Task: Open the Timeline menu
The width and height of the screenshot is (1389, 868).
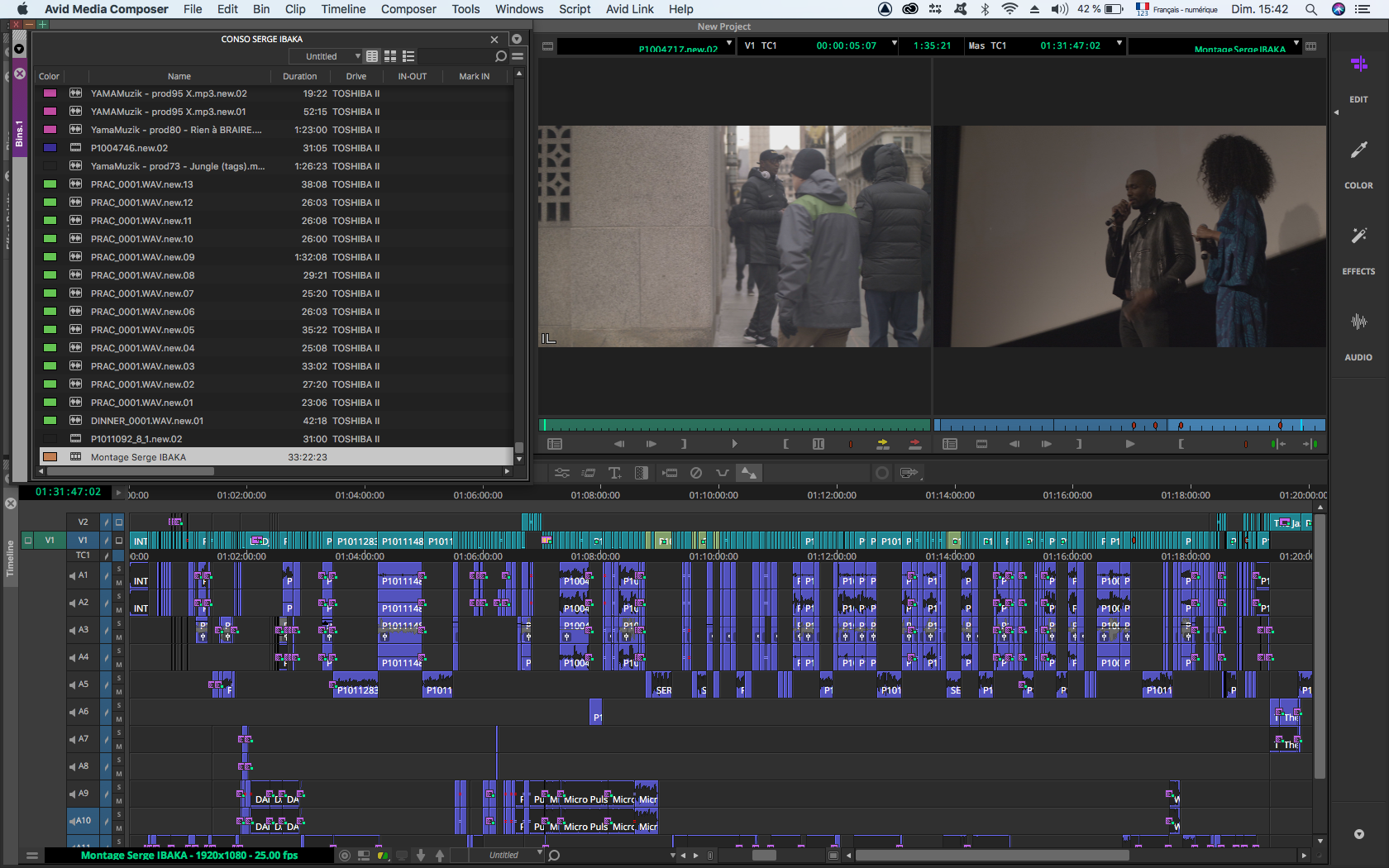Action: tap(343, 9)
